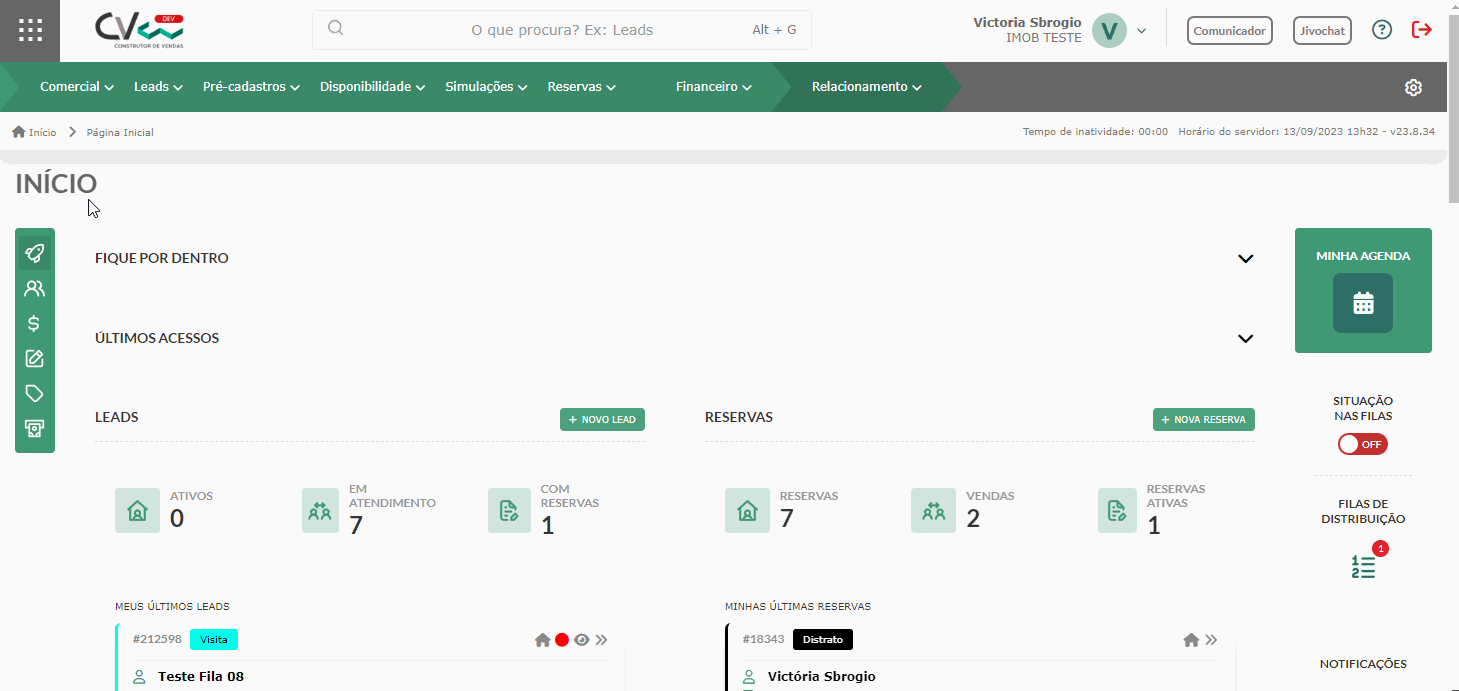1459x691 pixels.
Task: Expand the Últimos Acessos section
Action: pos(1245,339)
